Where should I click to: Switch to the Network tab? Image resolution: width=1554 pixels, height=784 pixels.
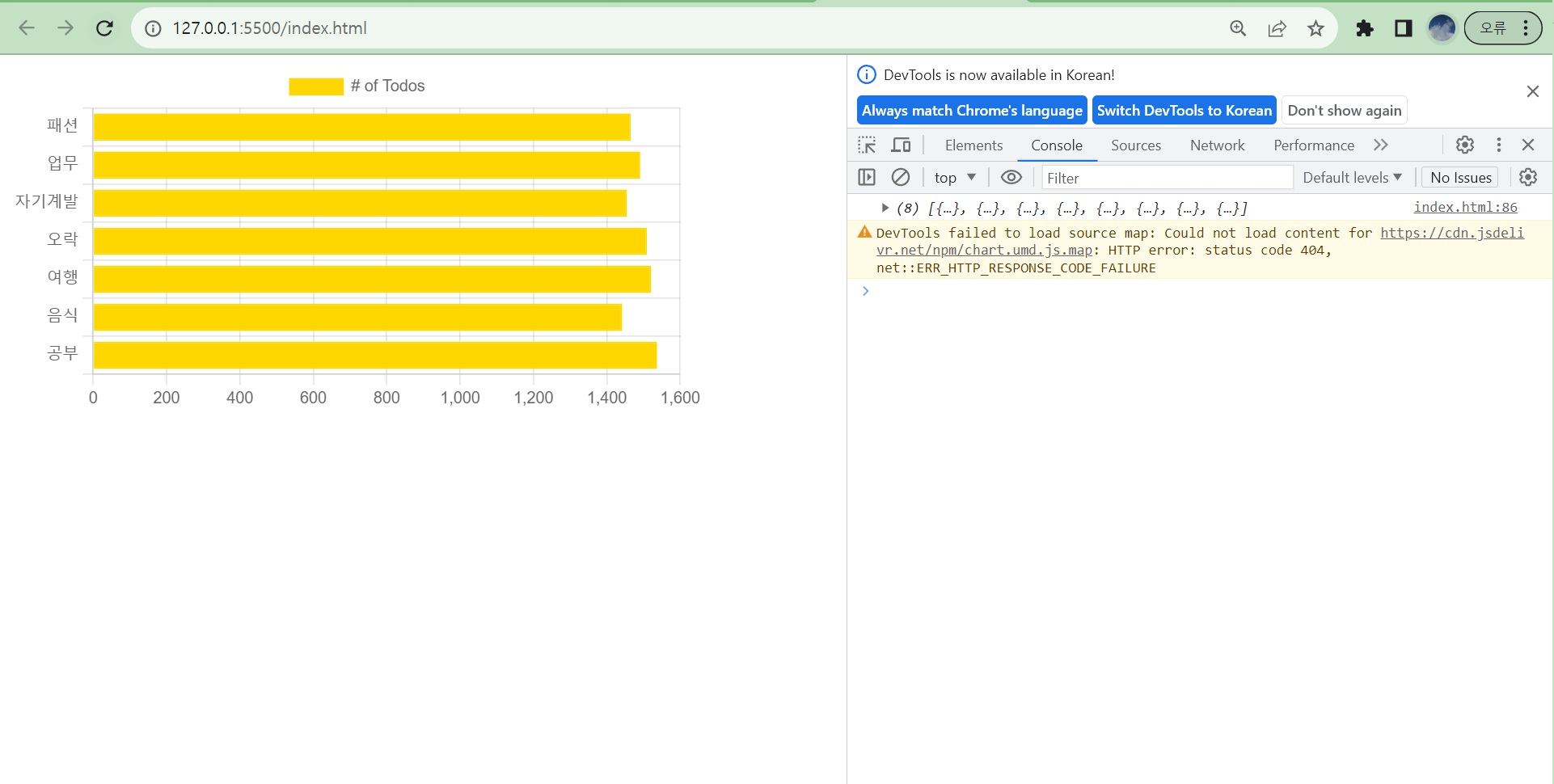click(1217, 145)
